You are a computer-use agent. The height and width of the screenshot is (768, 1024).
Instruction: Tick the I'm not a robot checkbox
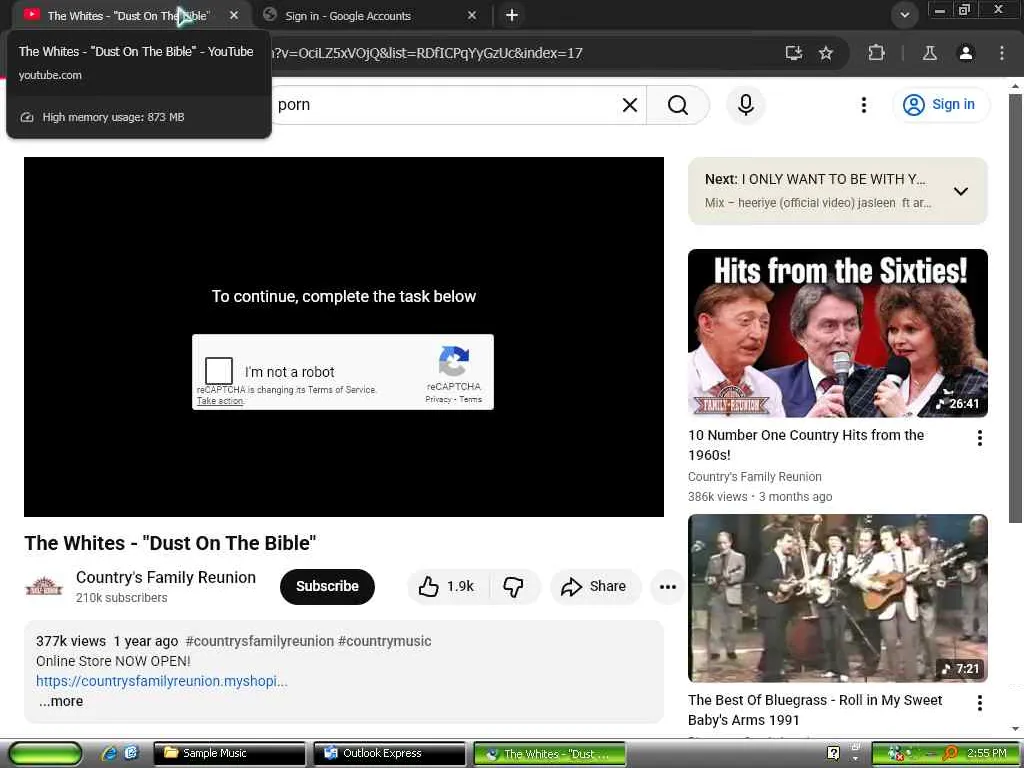pyautogui.click(x=219, y=371)
